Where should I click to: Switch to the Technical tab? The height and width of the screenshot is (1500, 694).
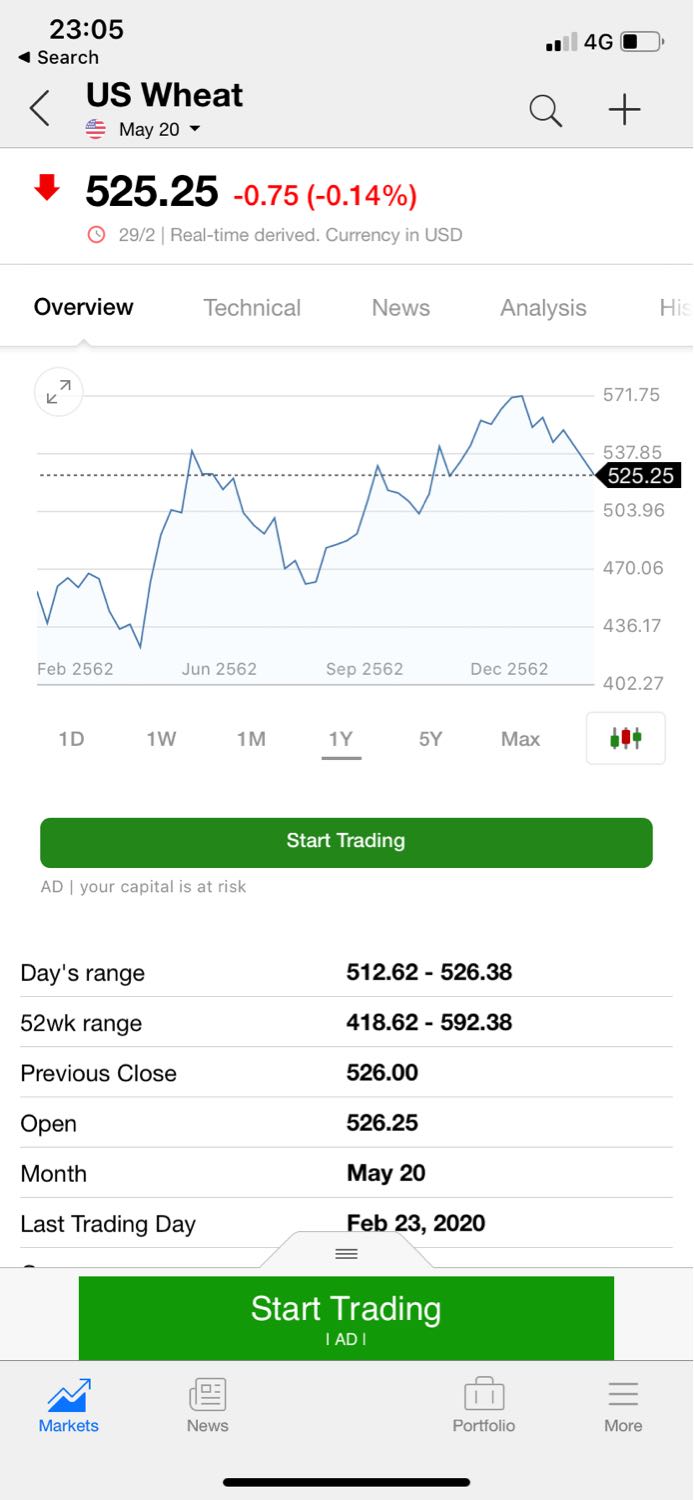tap(252, 308)
